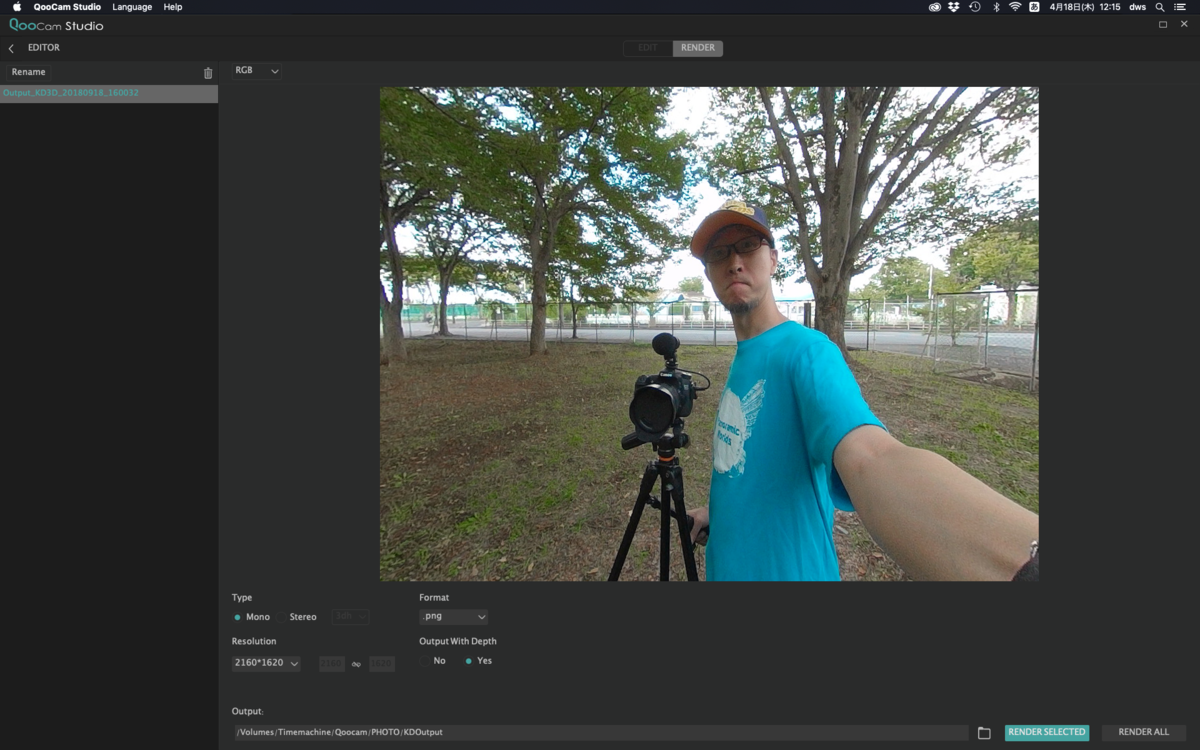Click the date and time in menu bar

1084,7
